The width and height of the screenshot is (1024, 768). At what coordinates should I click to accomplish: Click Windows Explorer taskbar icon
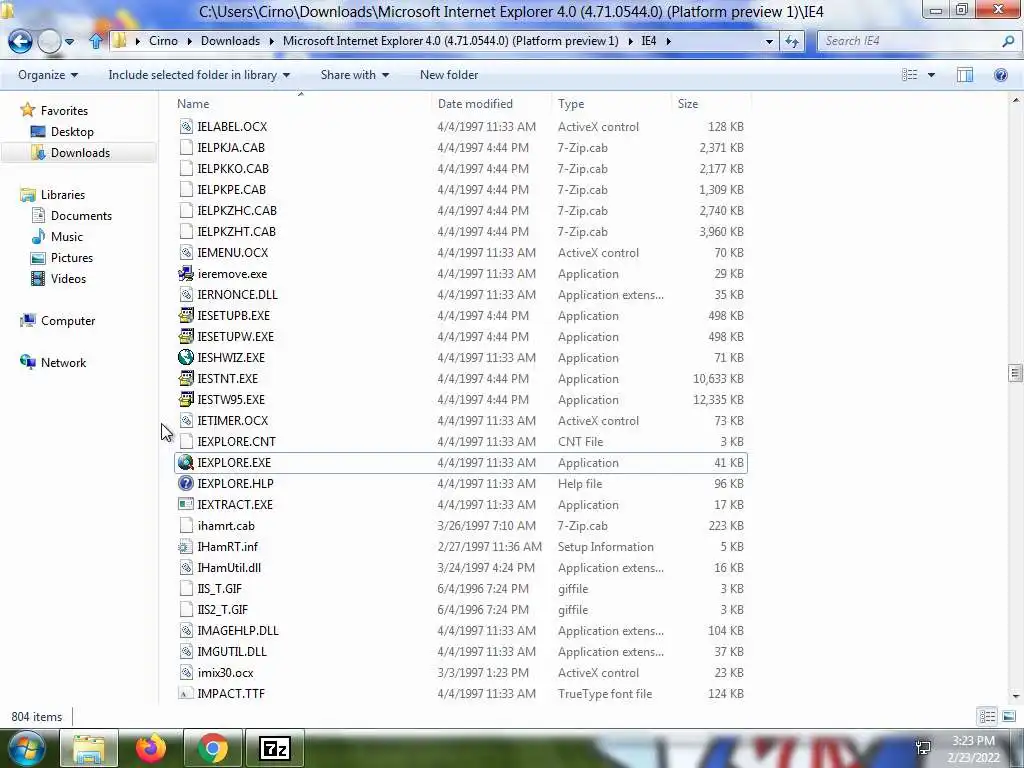pos(89,748)
